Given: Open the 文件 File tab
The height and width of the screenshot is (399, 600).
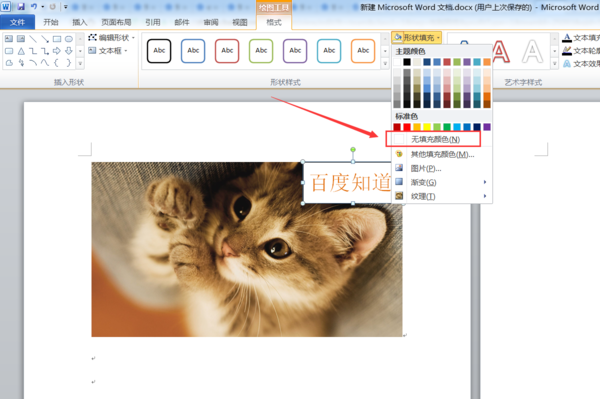Looking at the screenshot, I should [17, 22].
